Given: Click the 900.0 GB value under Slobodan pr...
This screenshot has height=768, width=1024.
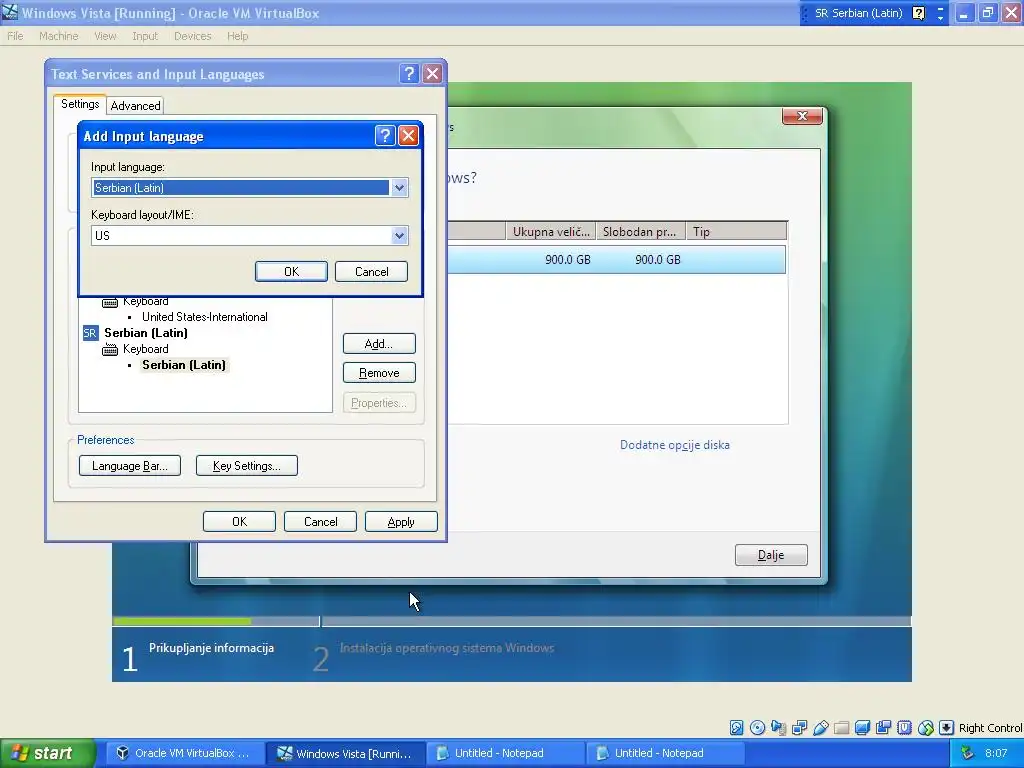Looking at the screenshot, I should [658, 260].
